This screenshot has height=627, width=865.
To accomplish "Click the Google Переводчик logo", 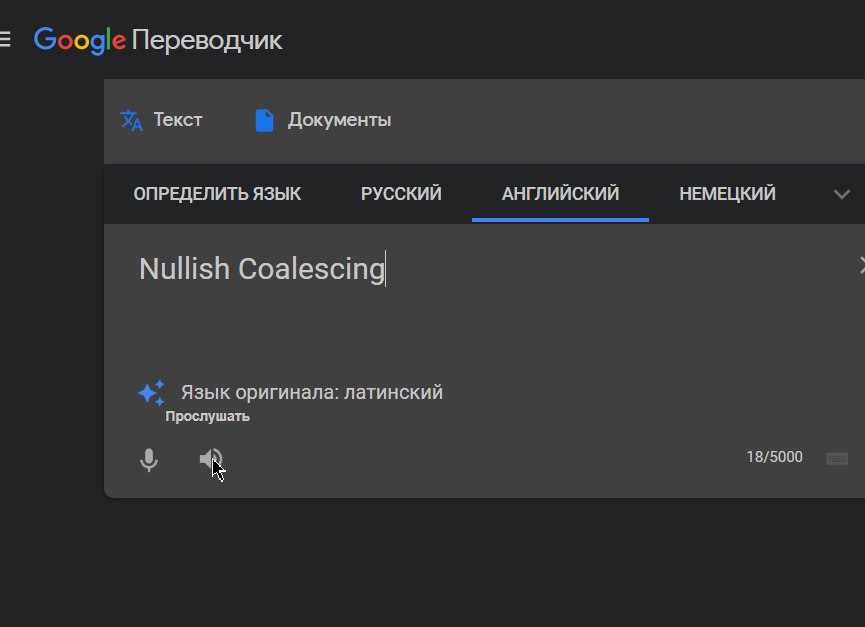I will tap(158, 40).
